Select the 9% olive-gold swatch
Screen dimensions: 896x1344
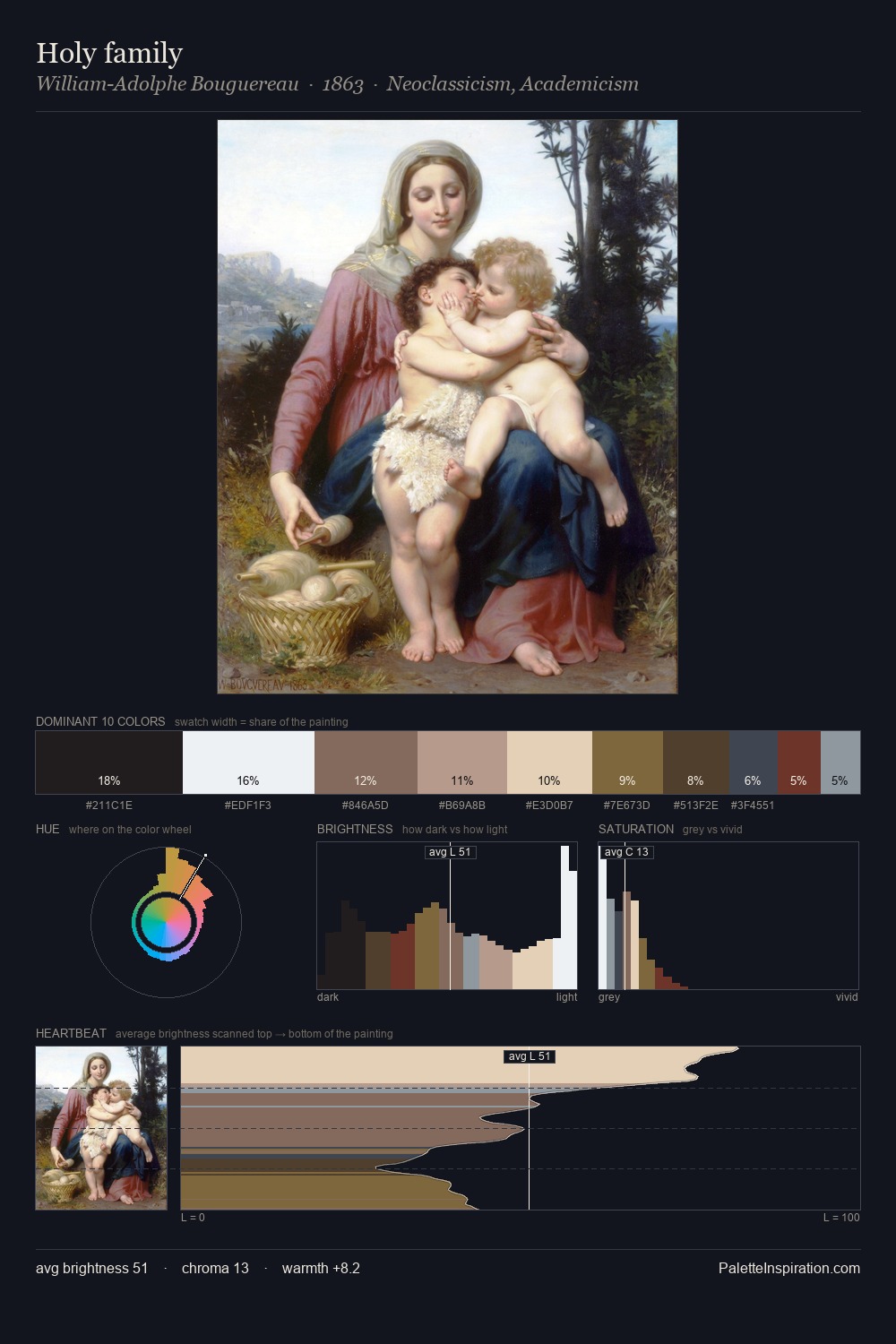tap(627, 762)
